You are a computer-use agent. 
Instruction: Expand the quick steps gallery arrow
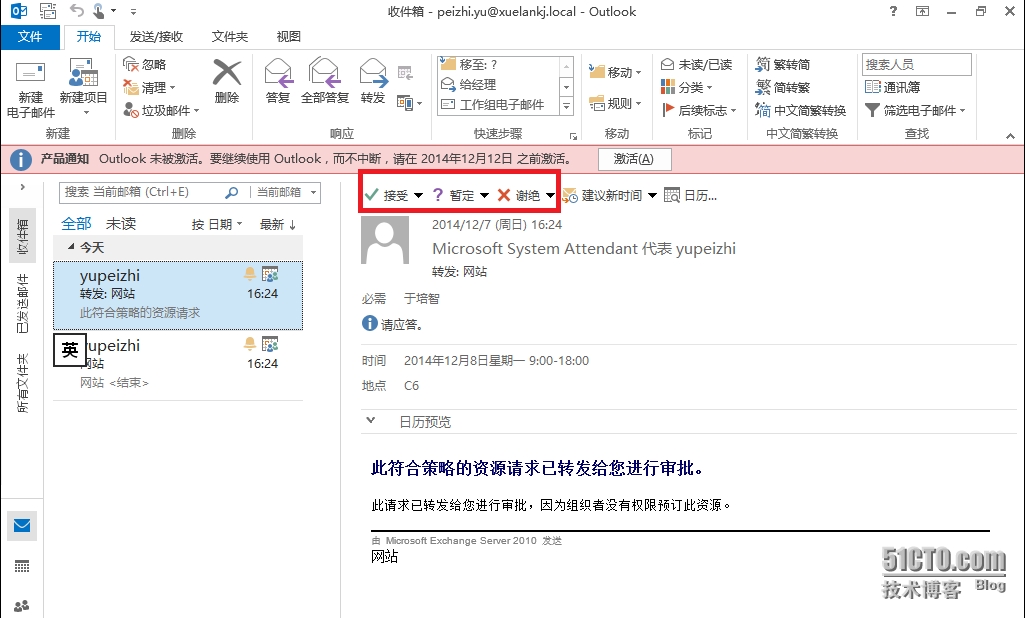point(566,105)
